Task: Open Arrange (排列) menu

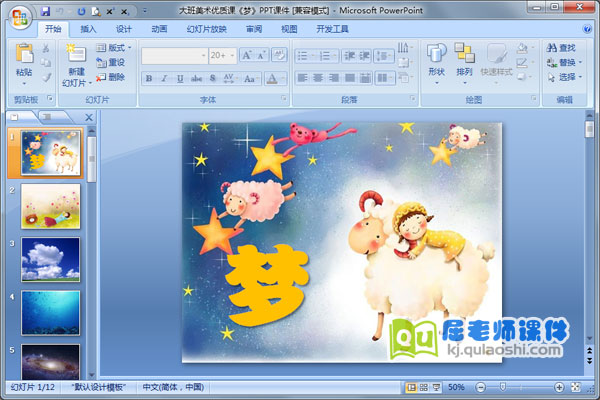Action: (465, 64)
